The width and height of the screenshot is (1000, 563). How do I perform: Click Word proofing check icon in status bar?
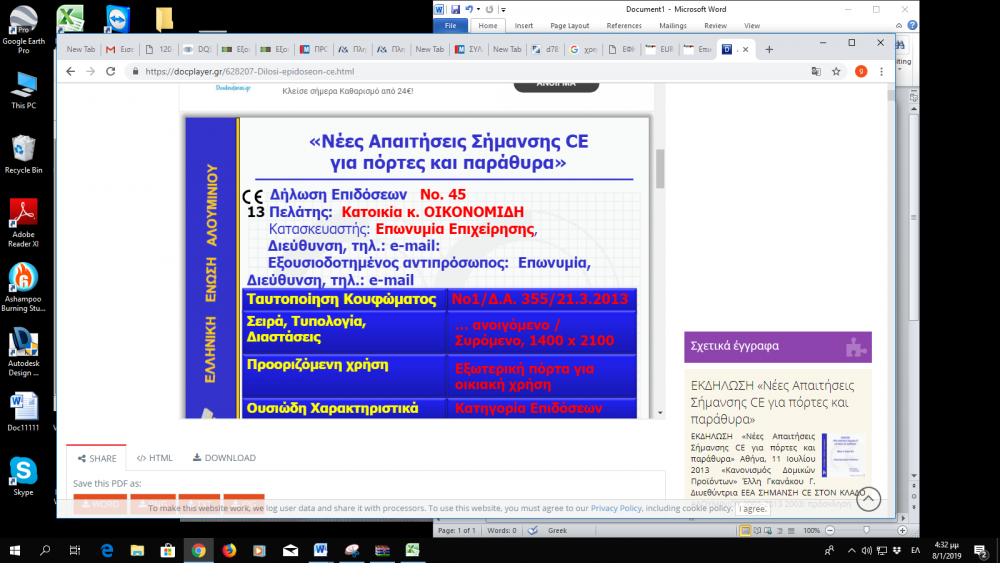pos(533,530)
